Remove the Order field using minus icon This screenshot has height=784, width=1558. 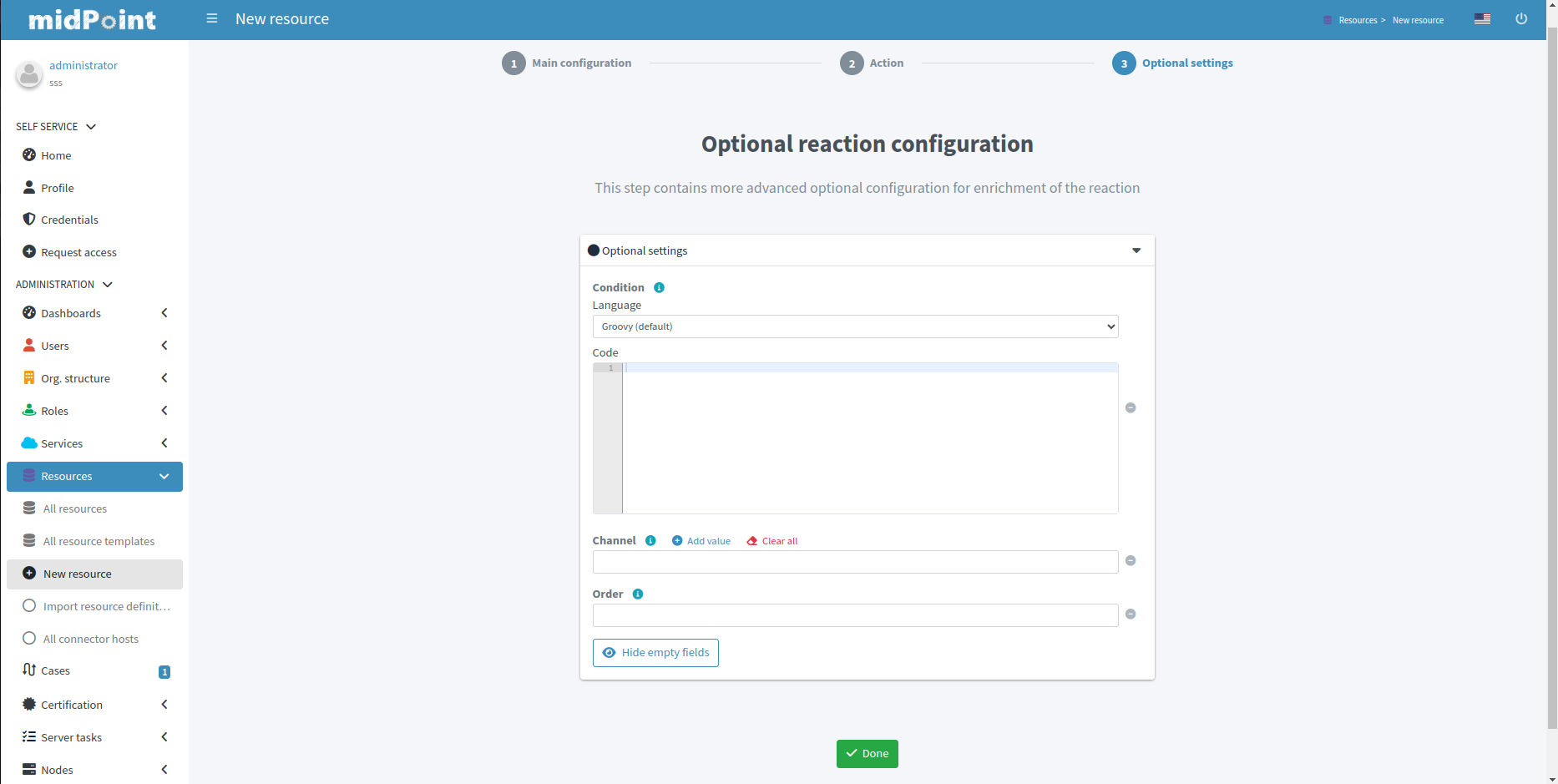click(x=1131, y=615)
